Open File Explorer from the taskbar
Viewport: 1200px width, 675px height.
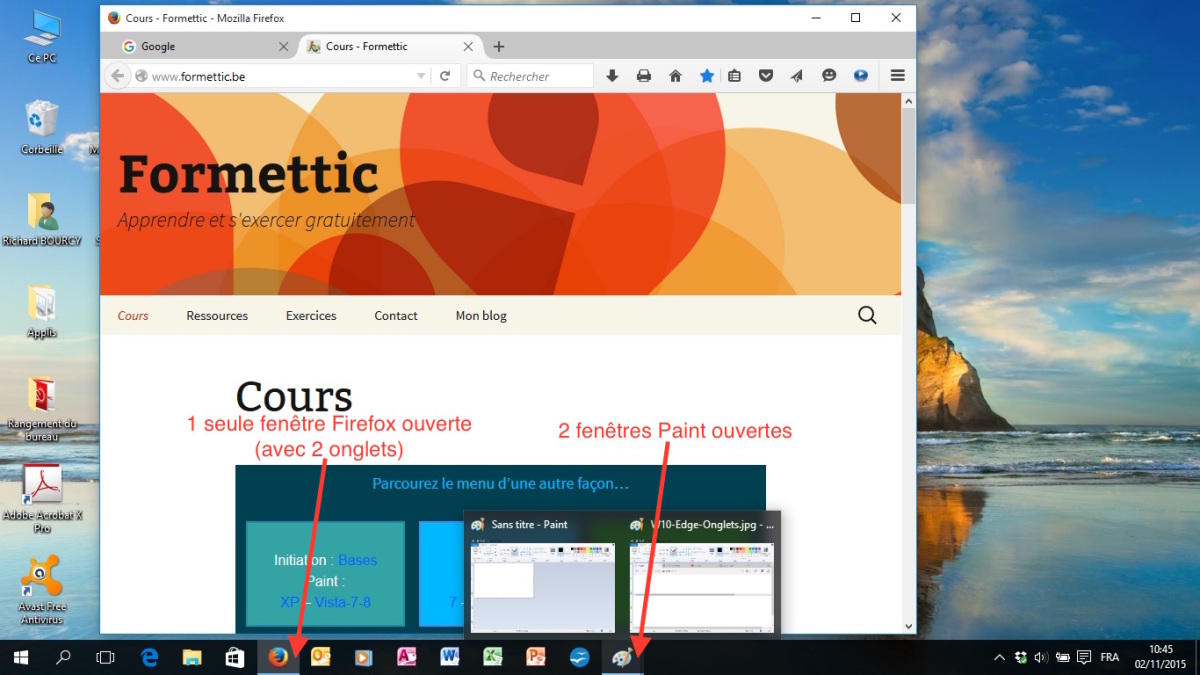point(192,657)
